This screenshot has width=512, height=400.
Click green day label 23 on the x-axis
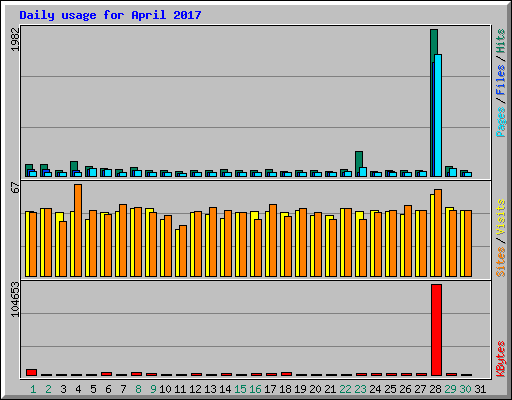[360, 389]
